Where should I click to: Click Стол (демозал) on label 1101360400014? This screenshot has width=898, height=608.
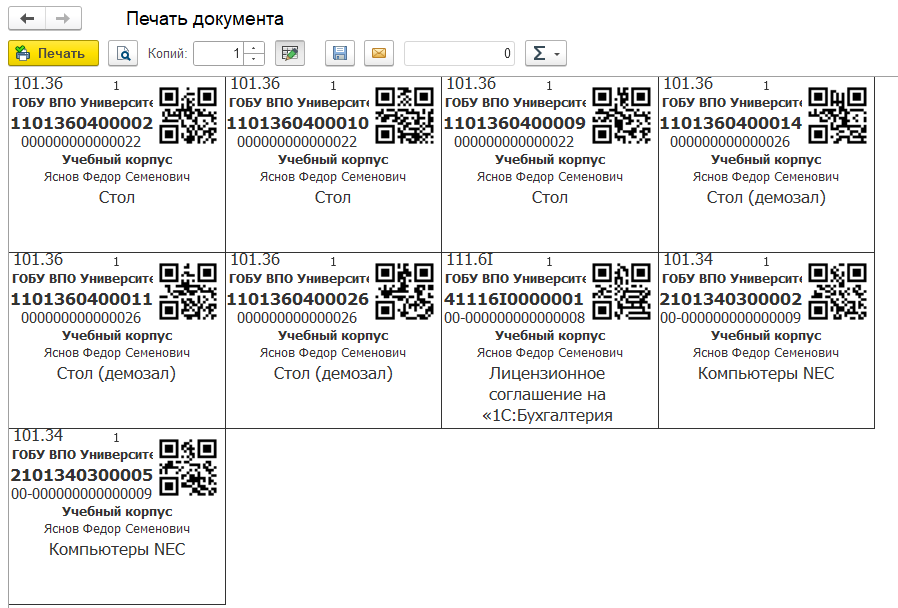(766, 198)
